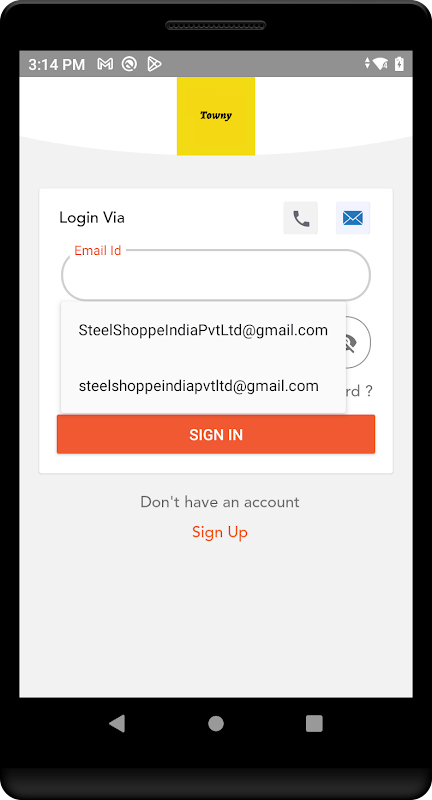Tap the Android home circle button
This screenshot has width=432, height=800.
tap(216, 723)
